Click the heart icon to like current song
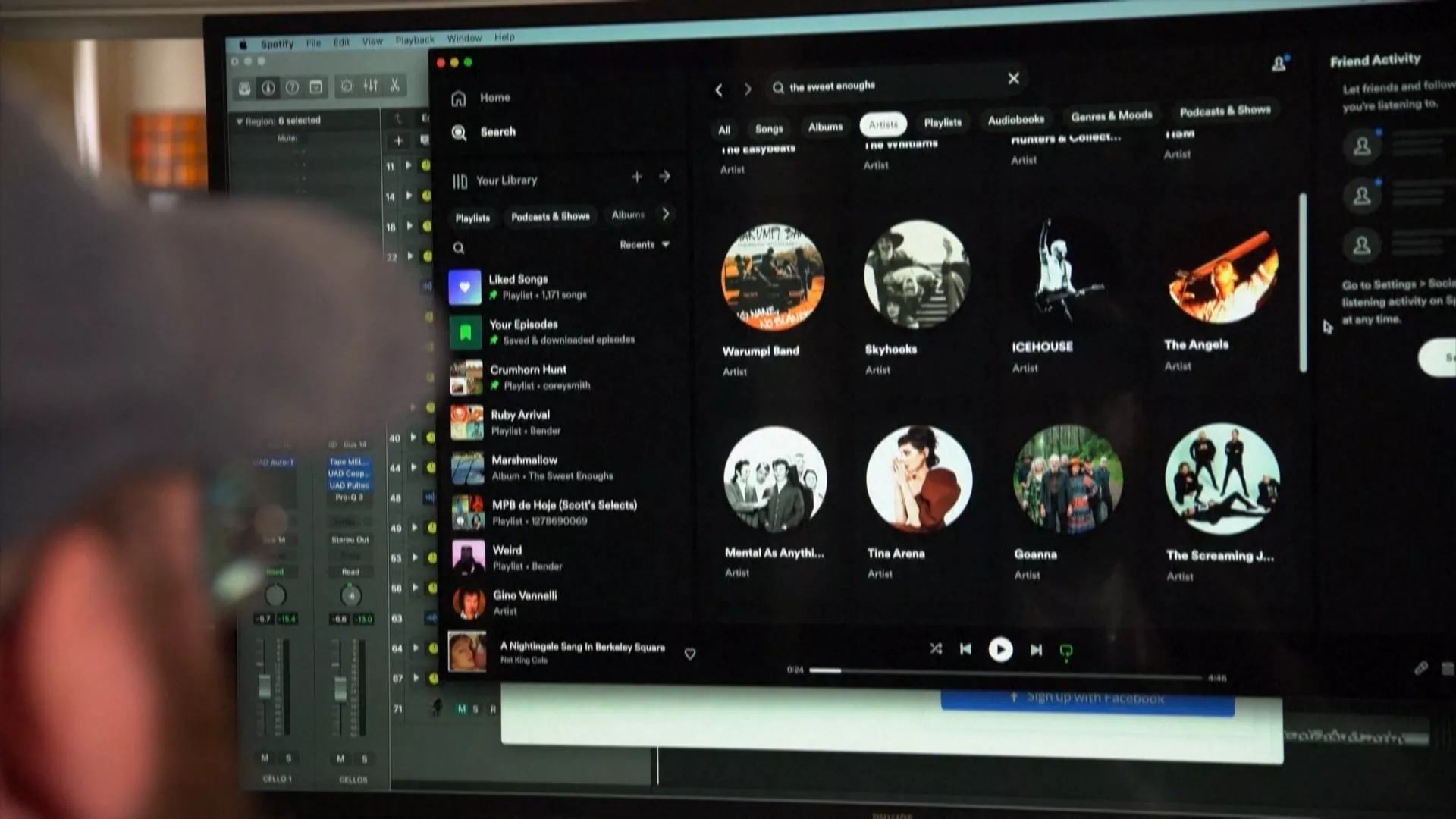 689,654
